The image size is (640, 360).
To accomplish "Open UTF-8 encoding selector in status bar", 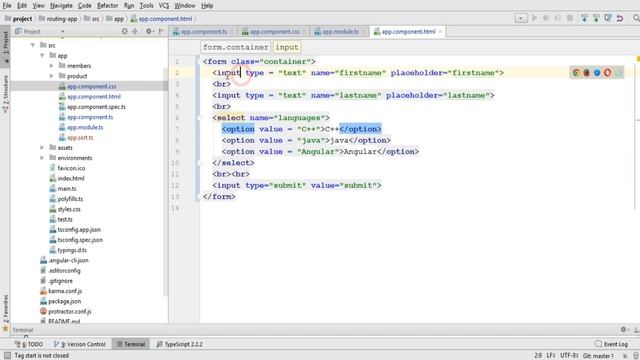I will (569, 356).
